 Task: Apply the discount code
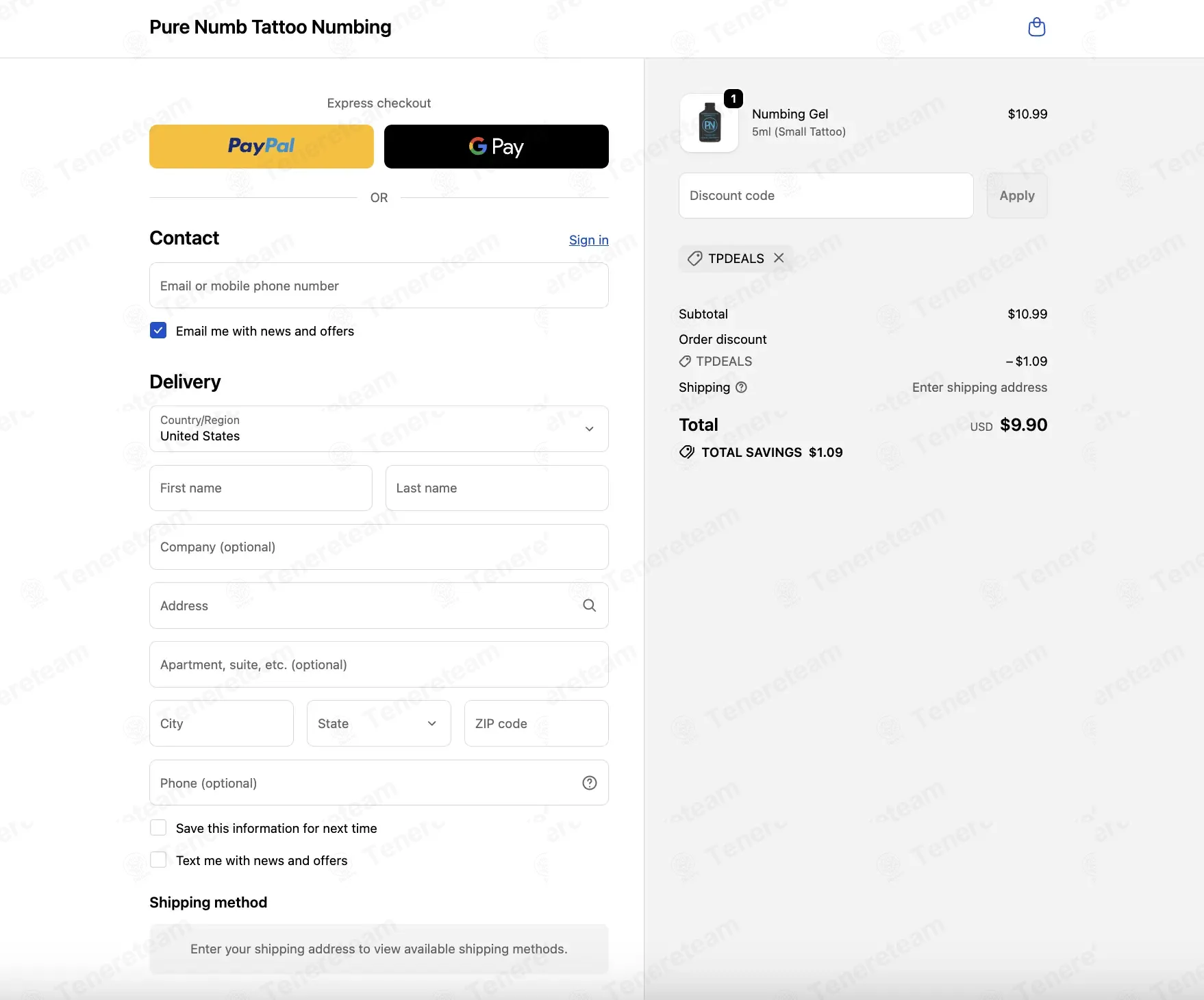tap(1016, 196)
